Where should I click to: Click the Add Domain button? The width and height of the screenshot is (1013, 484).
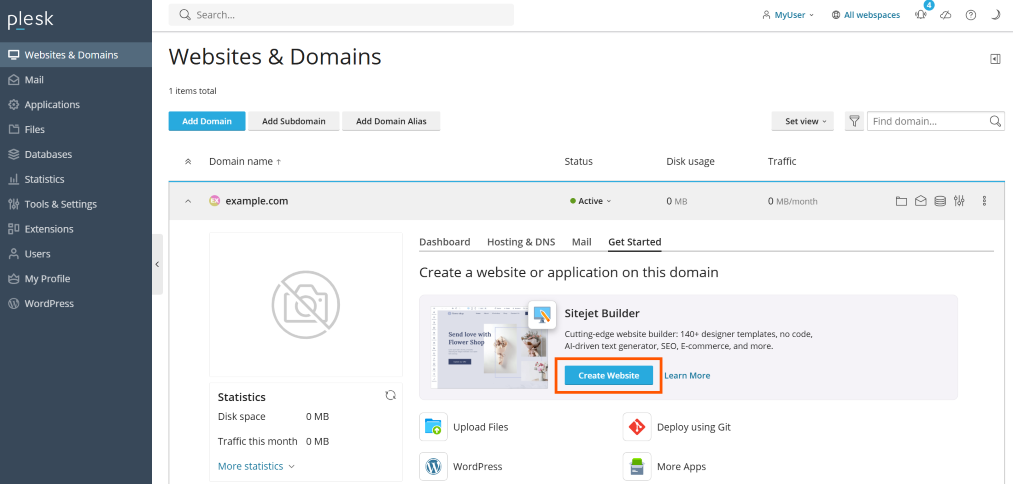click(x=207, y=121)
